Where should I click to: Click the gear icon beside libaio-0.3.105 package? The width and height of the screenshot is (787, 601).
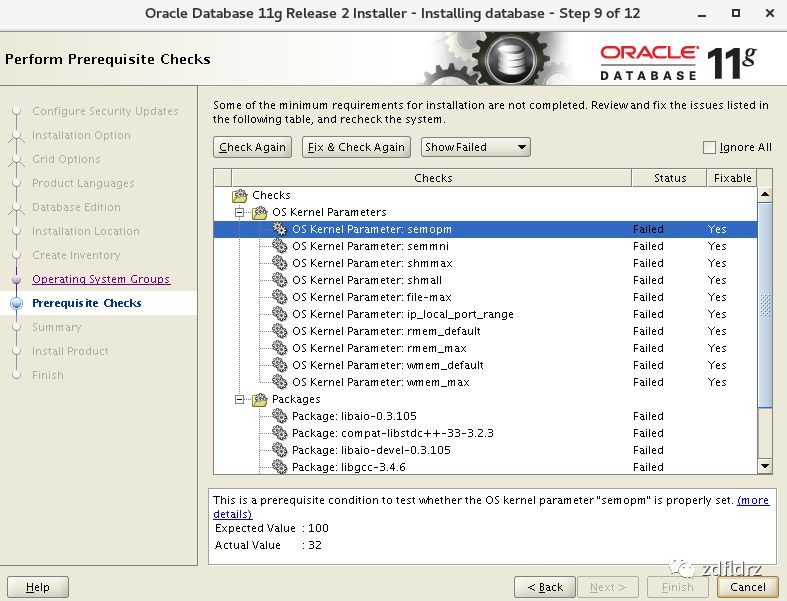(x=279, y=416)
